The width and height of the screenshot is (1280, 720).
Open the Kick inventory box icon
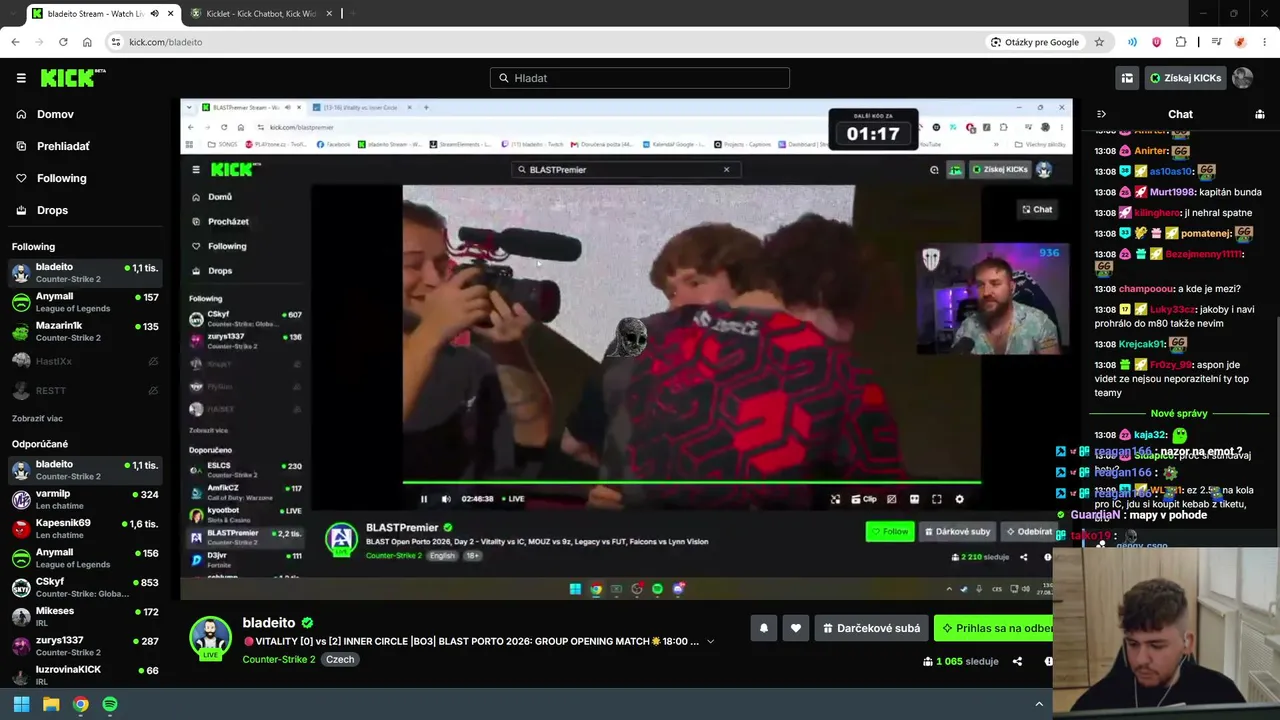(x=1127, y=78)
